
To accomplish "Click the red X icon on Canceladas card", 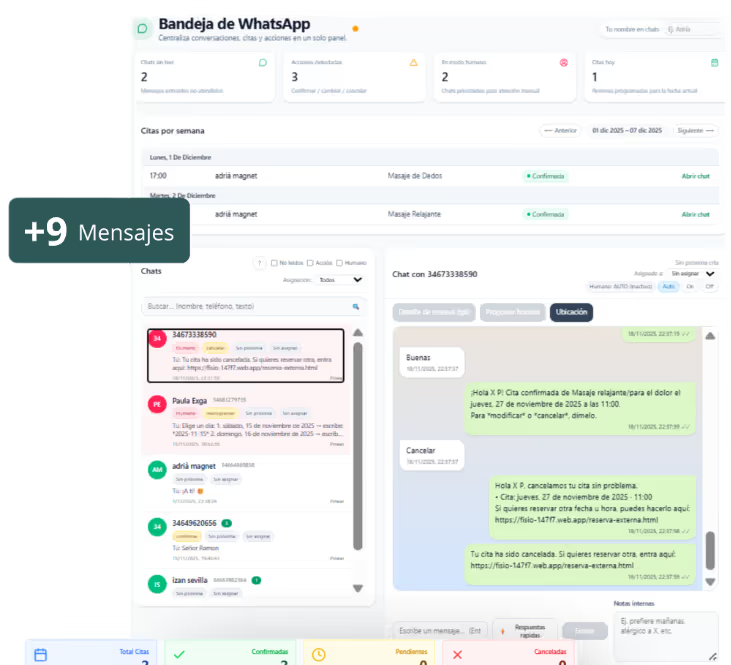I will pos(457,655).
